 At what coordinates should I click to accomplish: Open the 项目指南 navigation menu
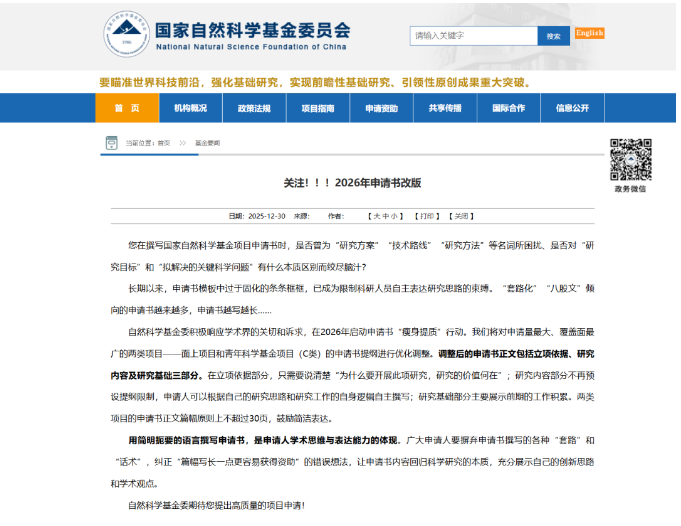(x=318, y=108)
